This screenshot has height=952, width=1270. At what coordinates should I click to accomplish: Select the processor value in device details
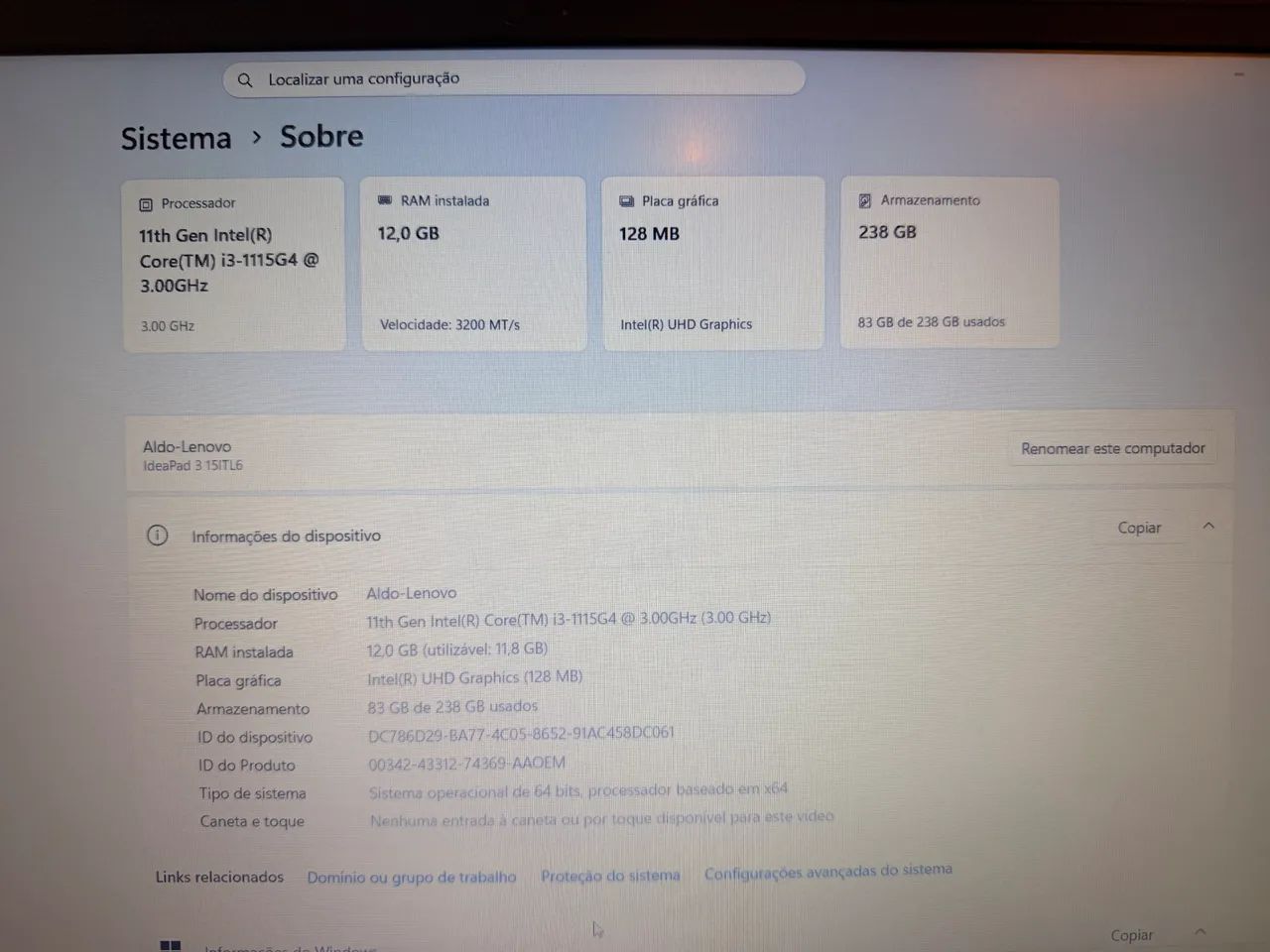point(569,619)
